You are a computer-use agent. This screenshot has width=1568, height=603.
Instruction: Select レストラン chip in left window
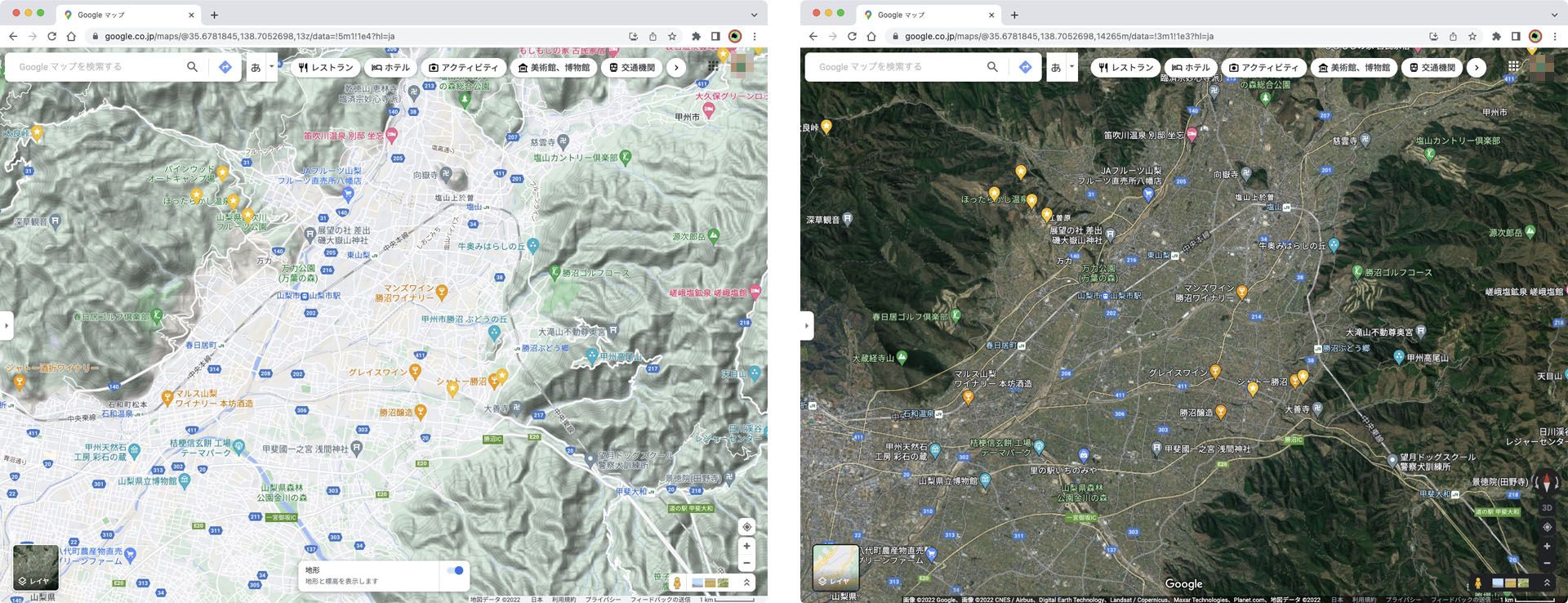point(325,67)
